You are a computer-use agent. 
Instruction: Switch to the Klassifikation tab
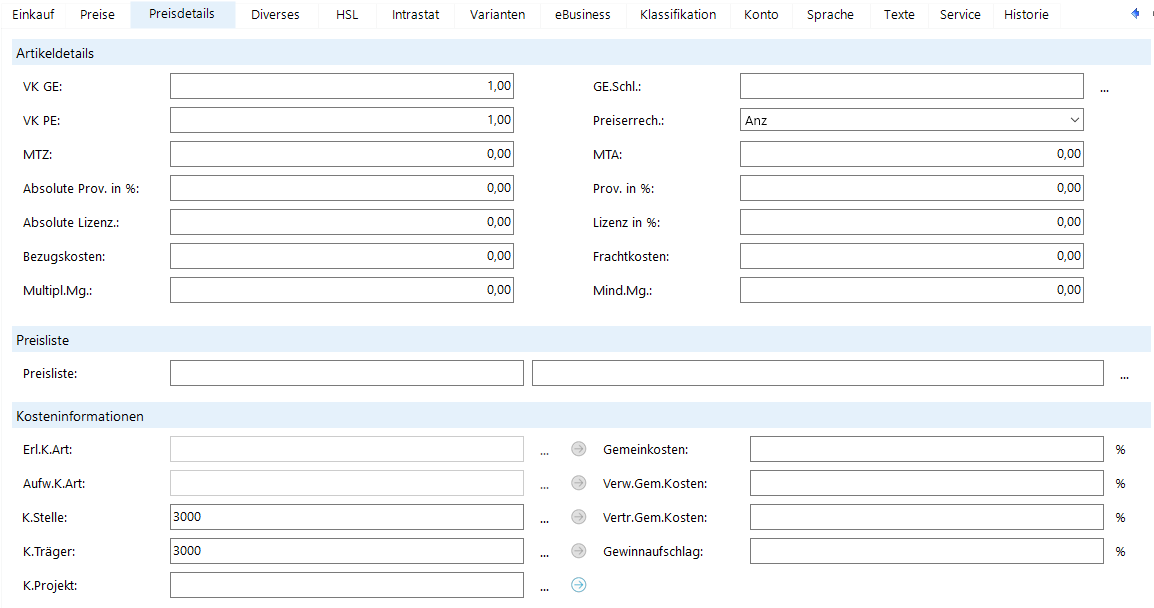tap(678, 15)
